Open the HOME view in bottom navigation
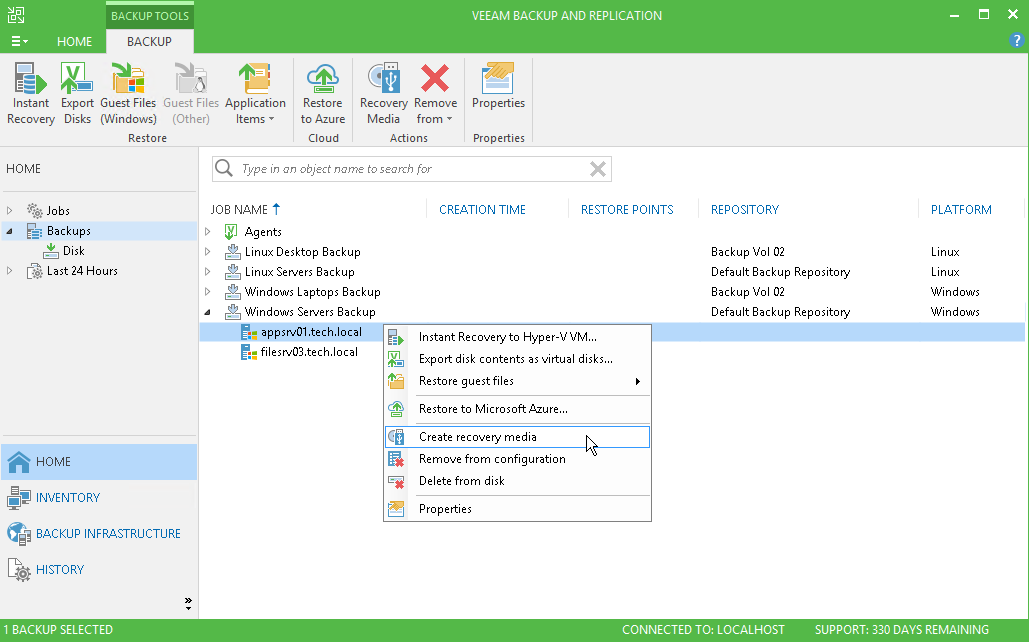The image size is (1029, 642). click(99, 461)
